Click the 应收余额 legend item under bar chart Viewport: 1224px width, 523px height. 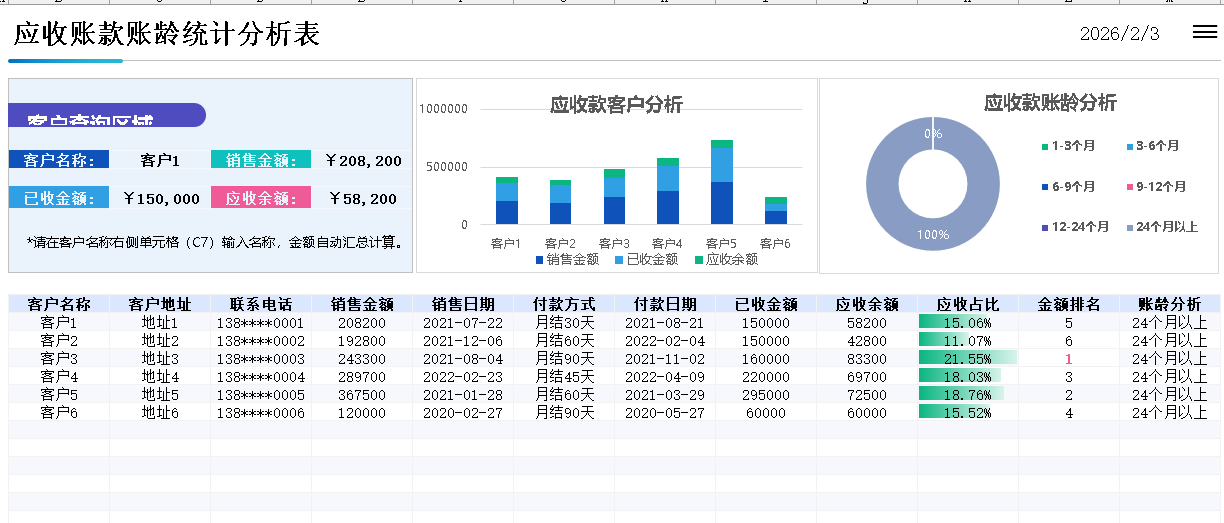pyautogui.click(x=725, y=260)
